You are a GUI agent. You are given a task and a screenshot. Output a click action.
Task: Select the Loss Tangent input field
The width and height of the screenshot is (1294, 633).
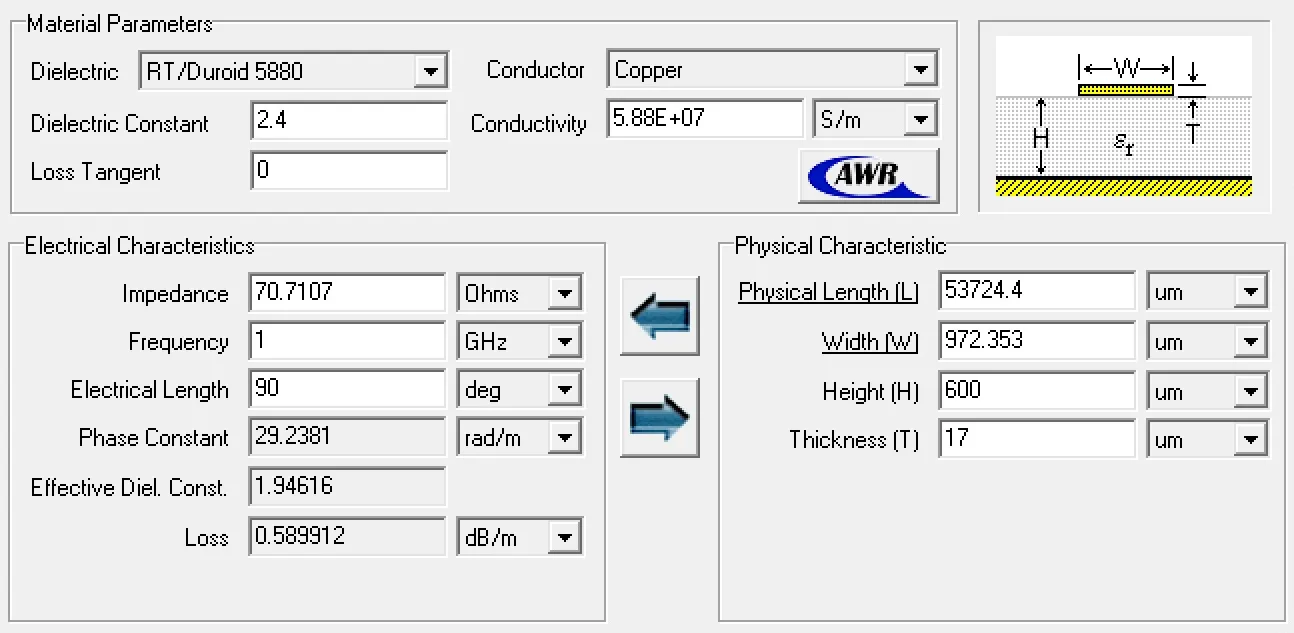point(348,171)
